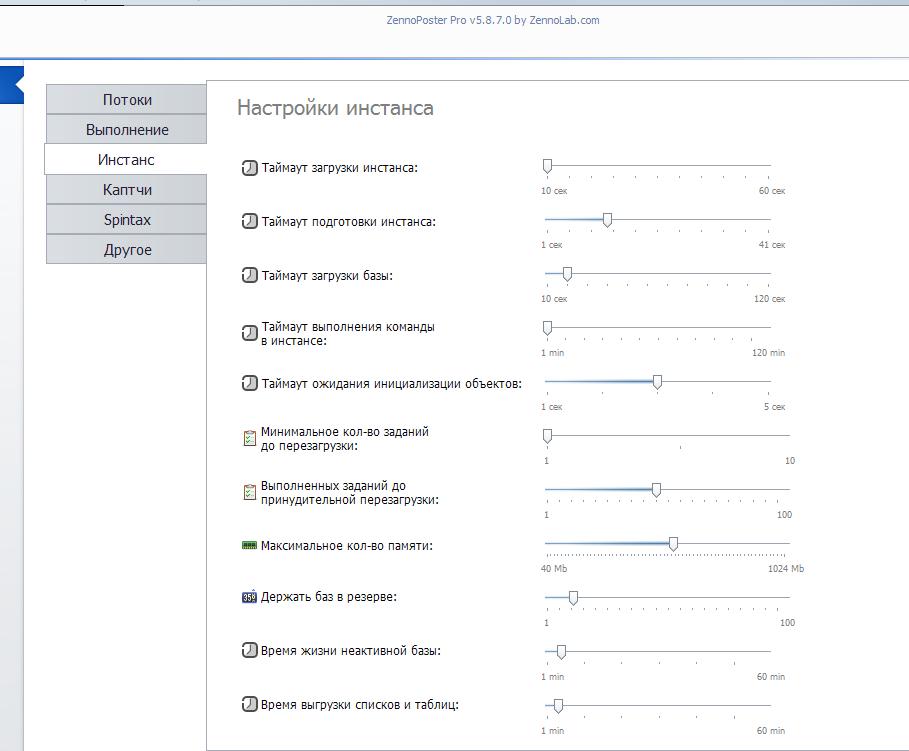Click the clock icon beside Время выгрузки списков
This screenshot has height=751, width=909.
250,705
